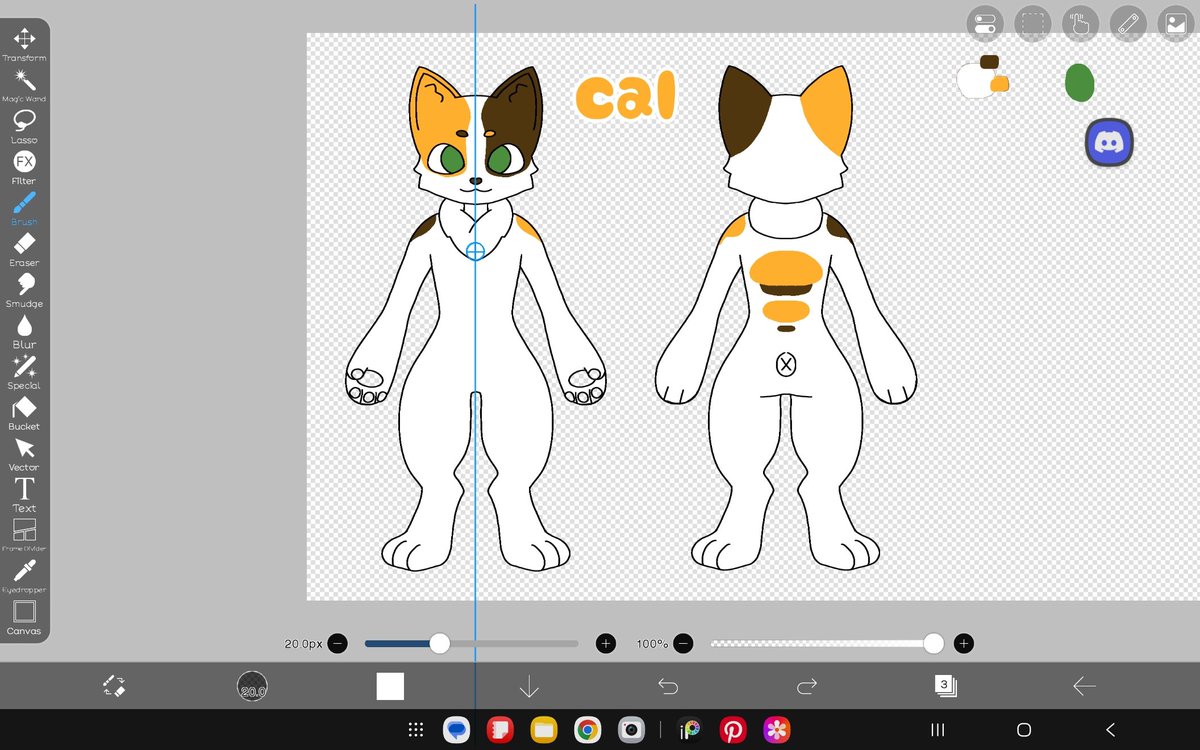The image size is (1200, 750).
Task: Click the symmetry ruler center handle
Action: (x=475, y=250)
